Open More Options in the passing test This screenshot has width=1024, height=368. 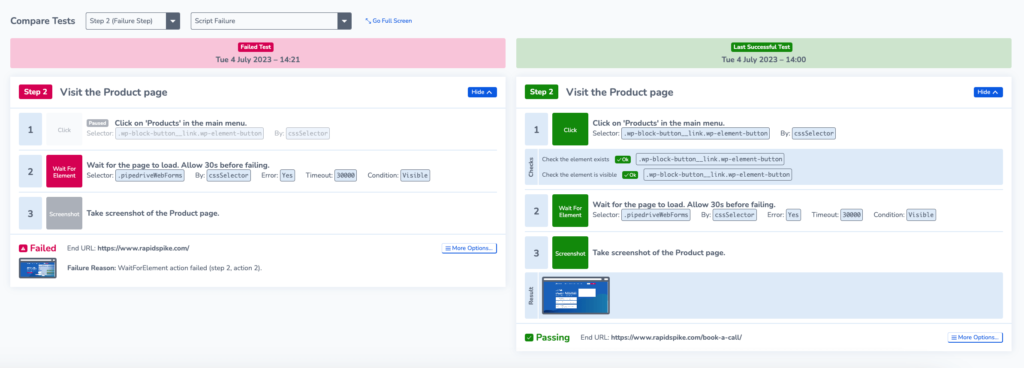point(975,337)
